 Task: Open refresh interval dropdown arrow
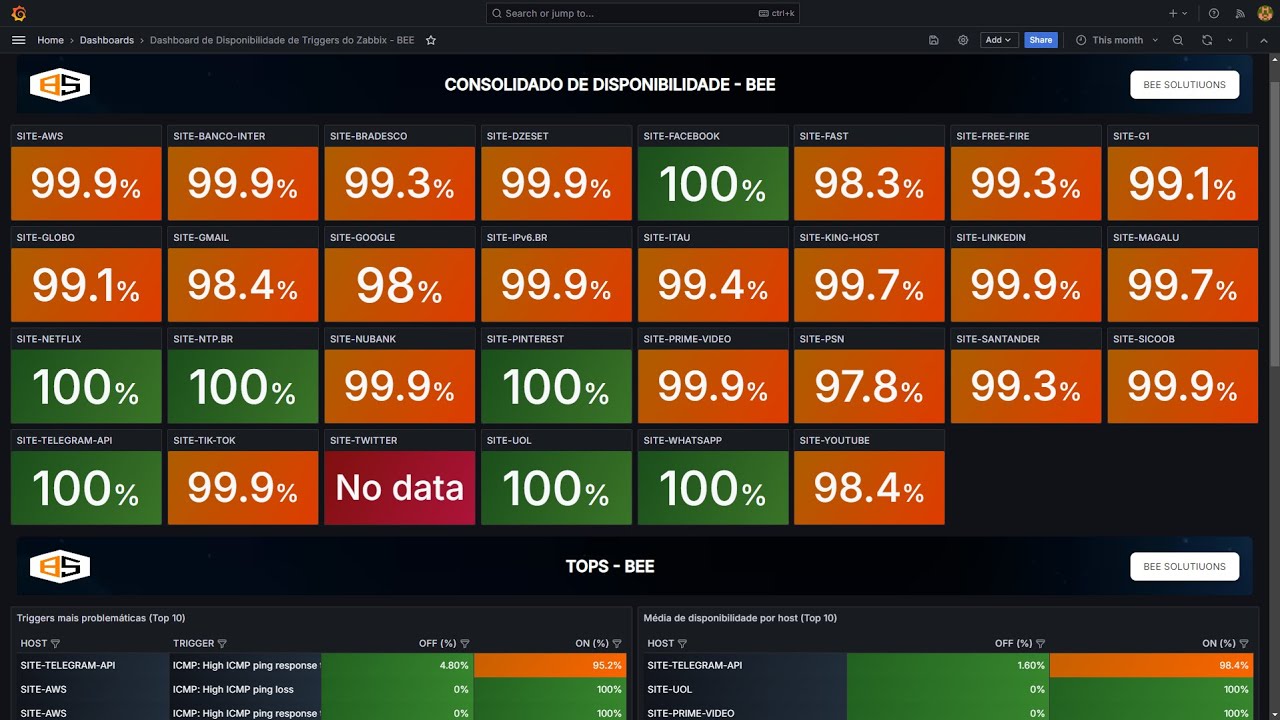(x=1230, y=40)
